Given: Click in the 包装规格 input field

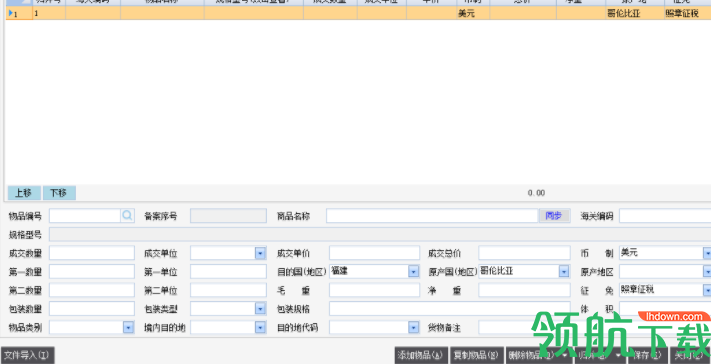Looking at the screenshot, I should tap(449, 309).
